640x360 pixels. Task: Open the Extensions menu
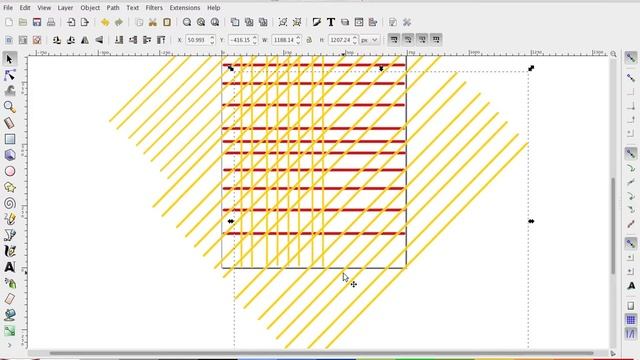click(184, 8)
